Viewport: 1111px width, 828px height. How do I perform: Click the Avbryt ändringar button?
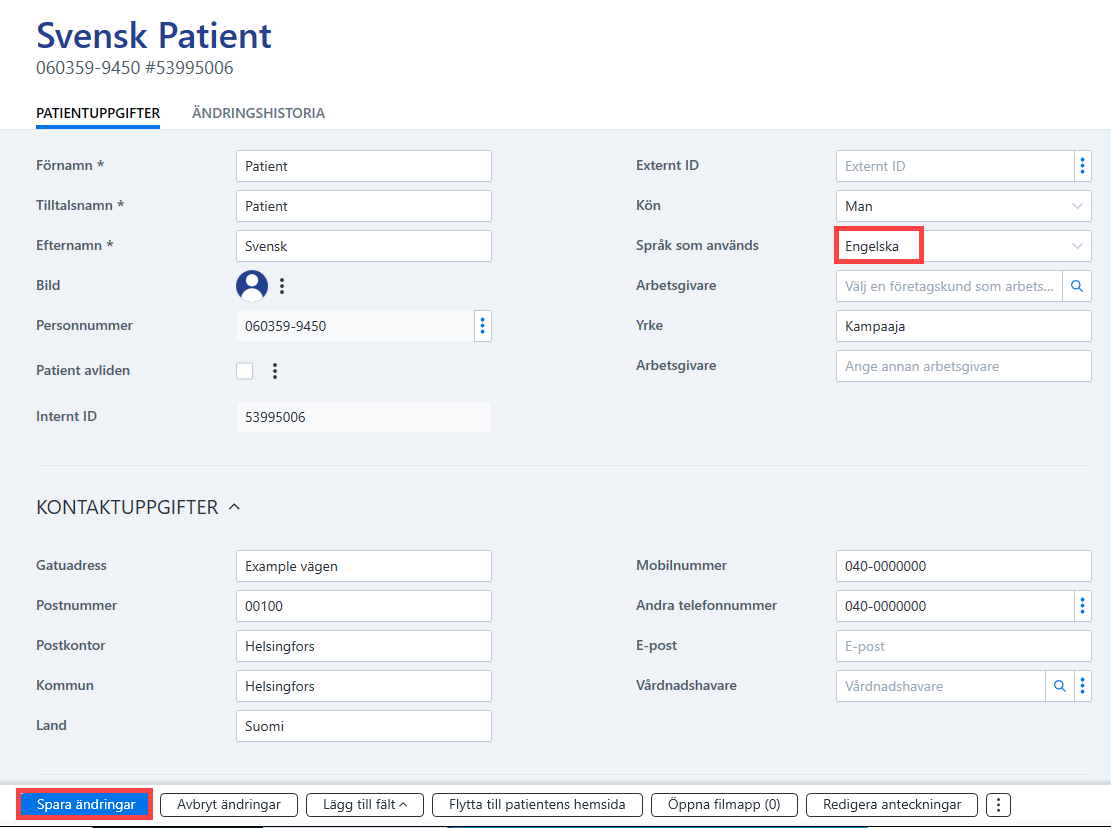[229, 805]
